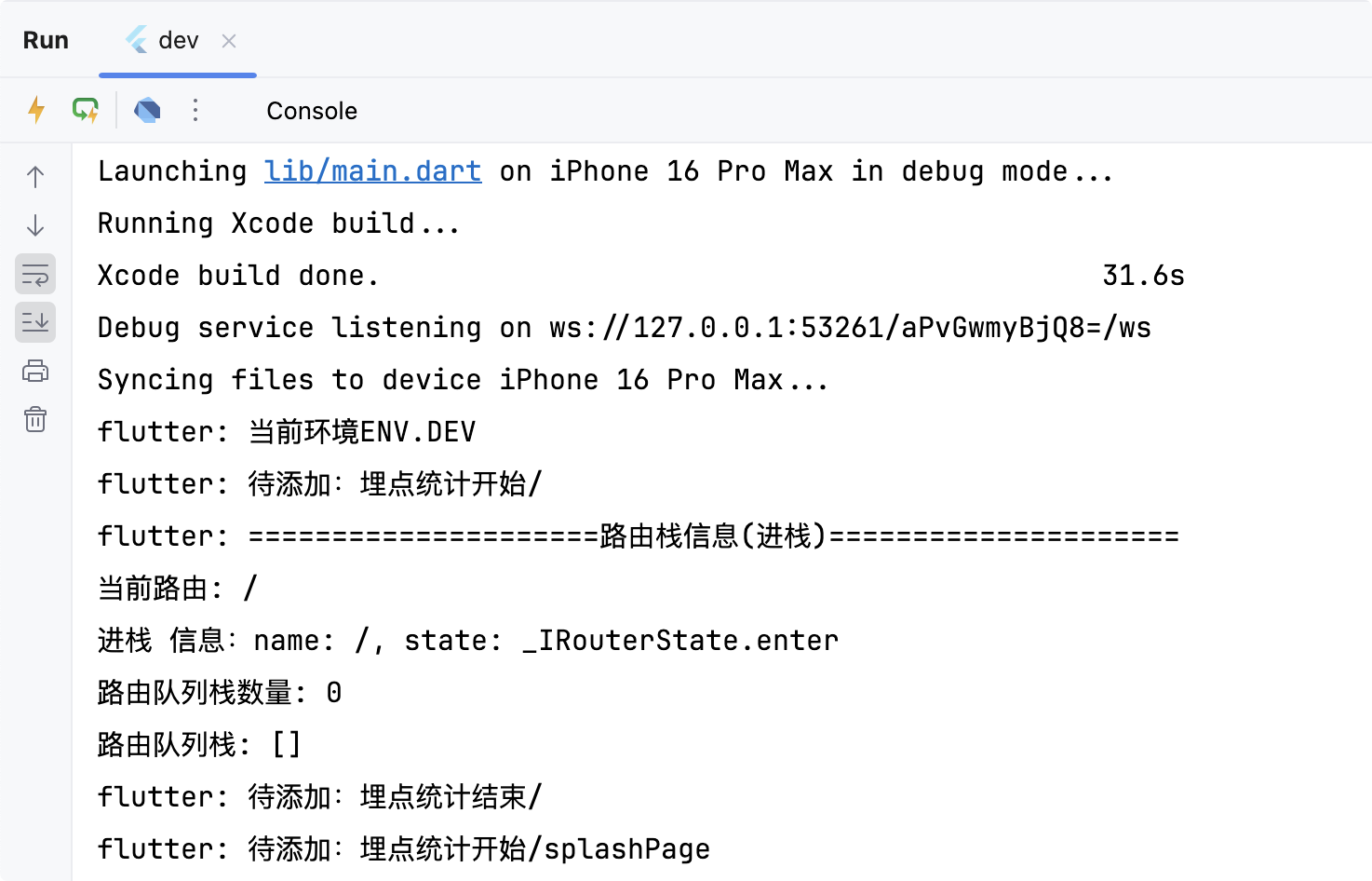Screen dimensions: 1372x881
Task: Select the dev run tab
Action: pyautogui.click(x=178, y=40)
